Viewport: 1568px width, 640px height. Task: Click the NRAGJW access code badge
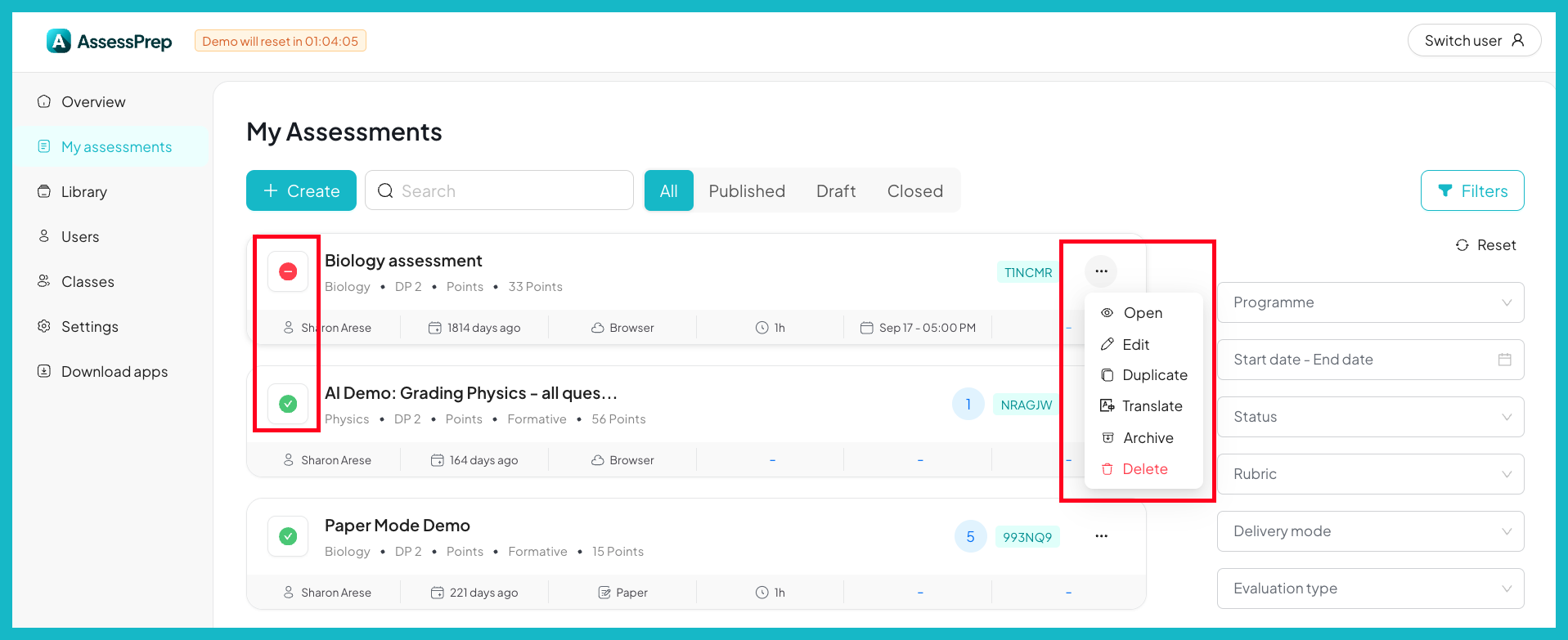1027,405
